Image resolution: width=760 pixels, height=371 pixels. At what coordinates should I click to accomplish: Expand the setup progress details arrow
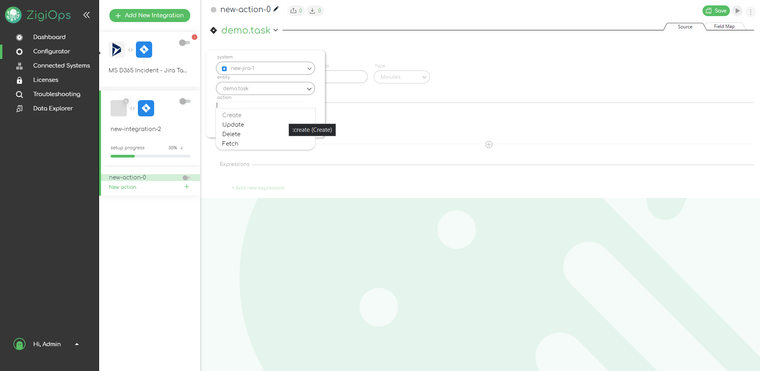point(182,148)
